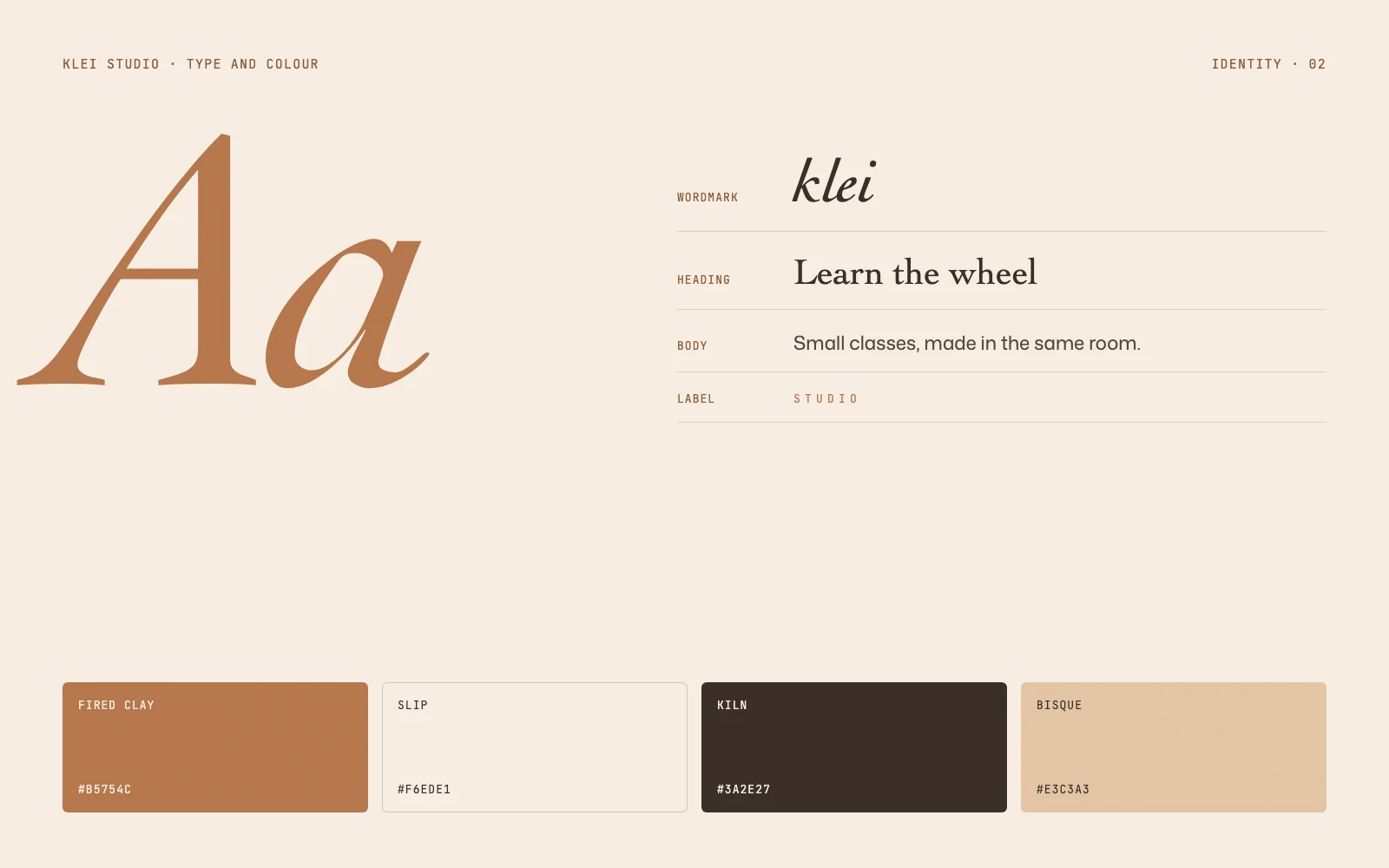Click the 'HEADING' row label
Screen dimensions: 1389x868
tap(704, 280)
